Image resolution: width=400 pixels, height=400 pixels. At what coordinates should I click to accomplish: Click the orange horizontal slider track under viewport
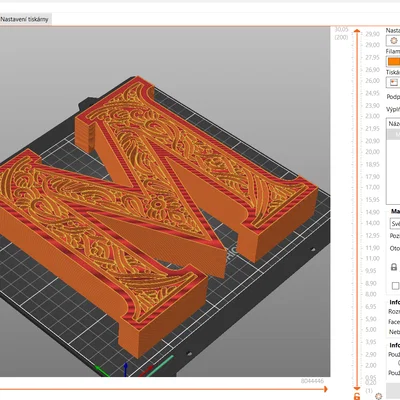point(162,389)
